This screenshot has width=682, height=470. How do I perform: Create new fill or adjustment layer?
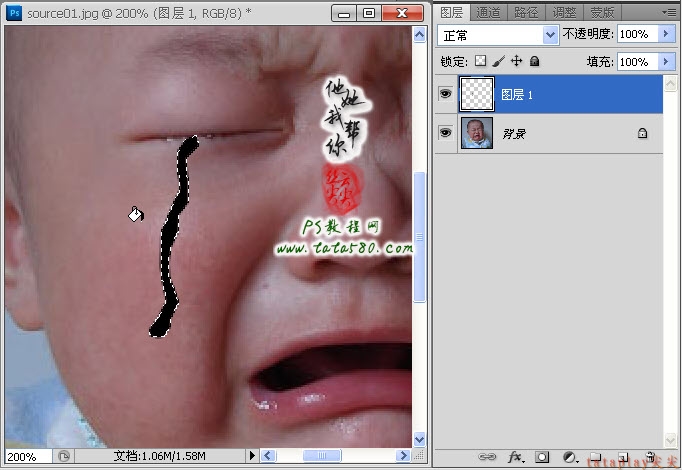coord(570,457)
